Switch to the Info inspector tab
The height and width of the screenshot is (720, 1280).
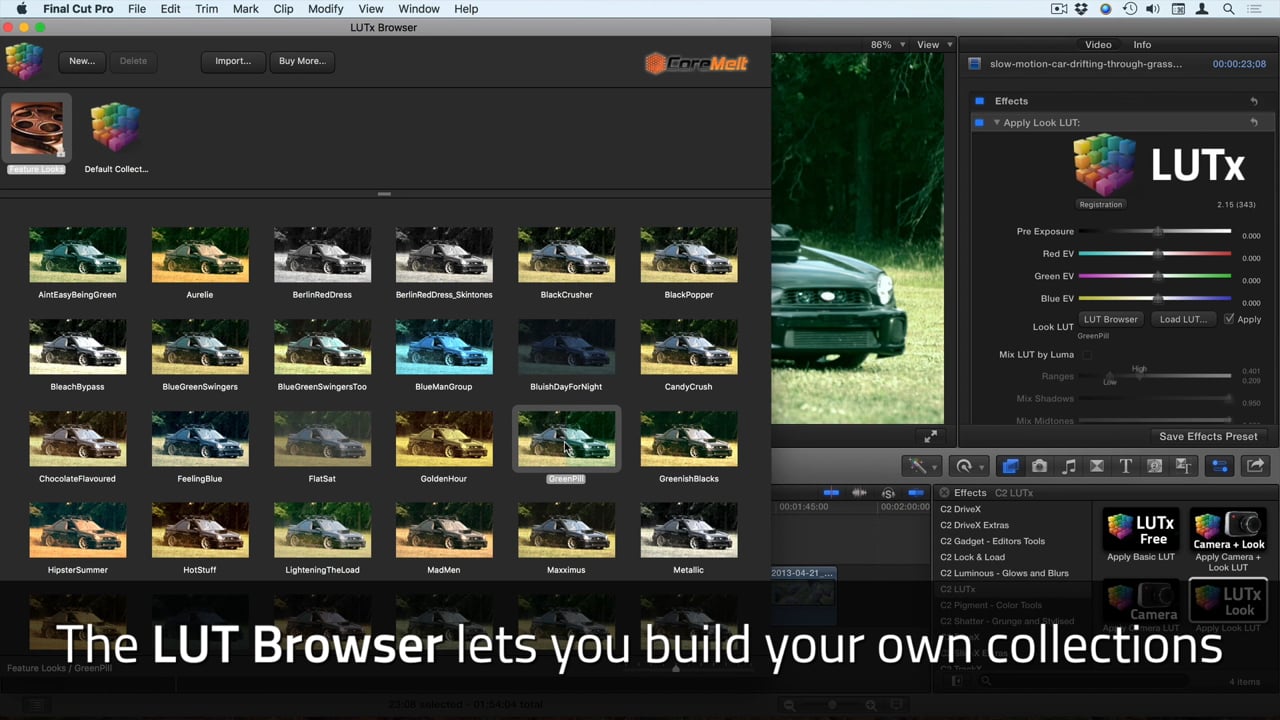1142,45
